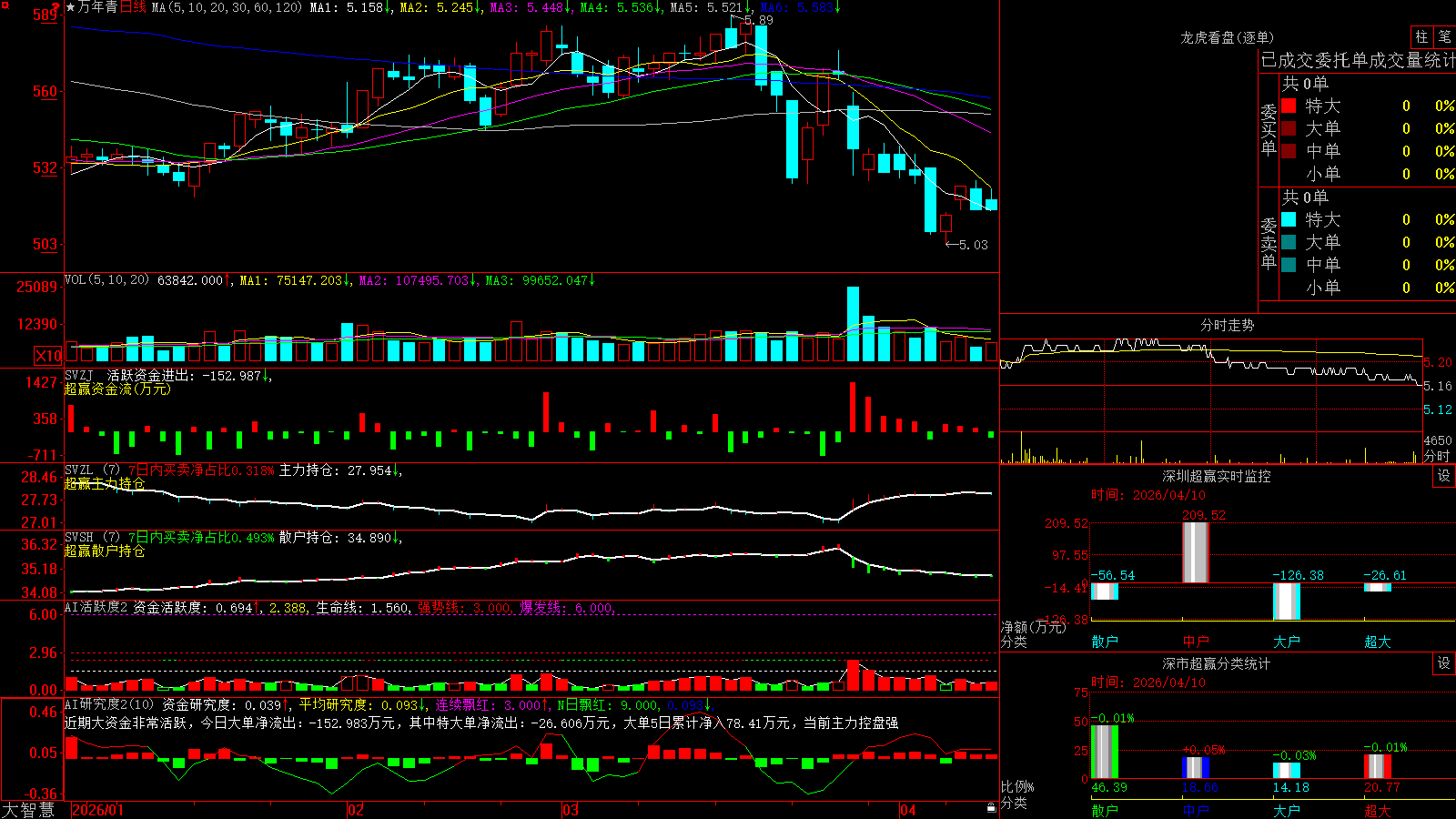
Task: Click the 日线 period label
Action: point(133,7)
